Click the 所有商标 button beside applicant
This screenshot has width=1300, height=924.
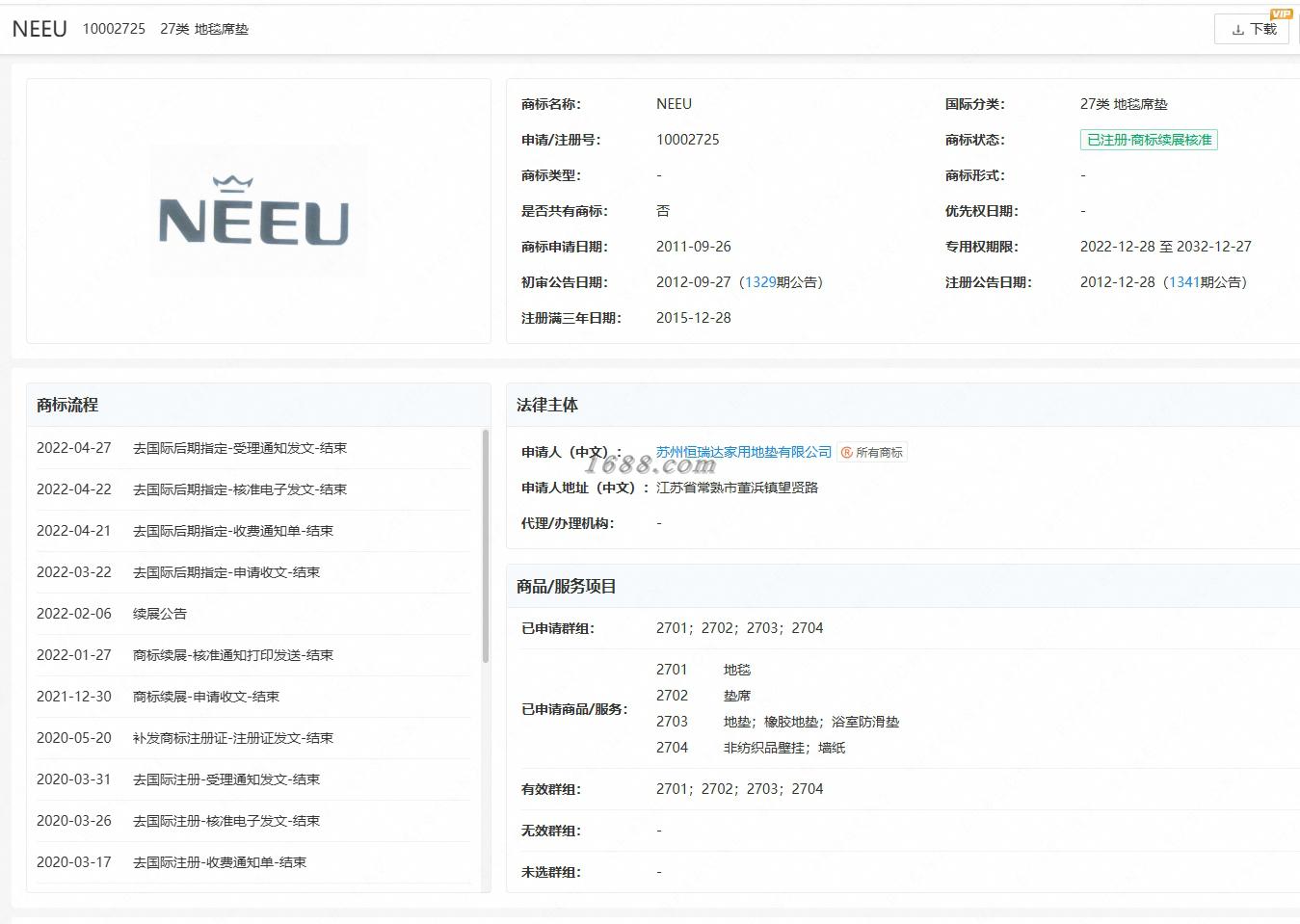tap(872, 452)
